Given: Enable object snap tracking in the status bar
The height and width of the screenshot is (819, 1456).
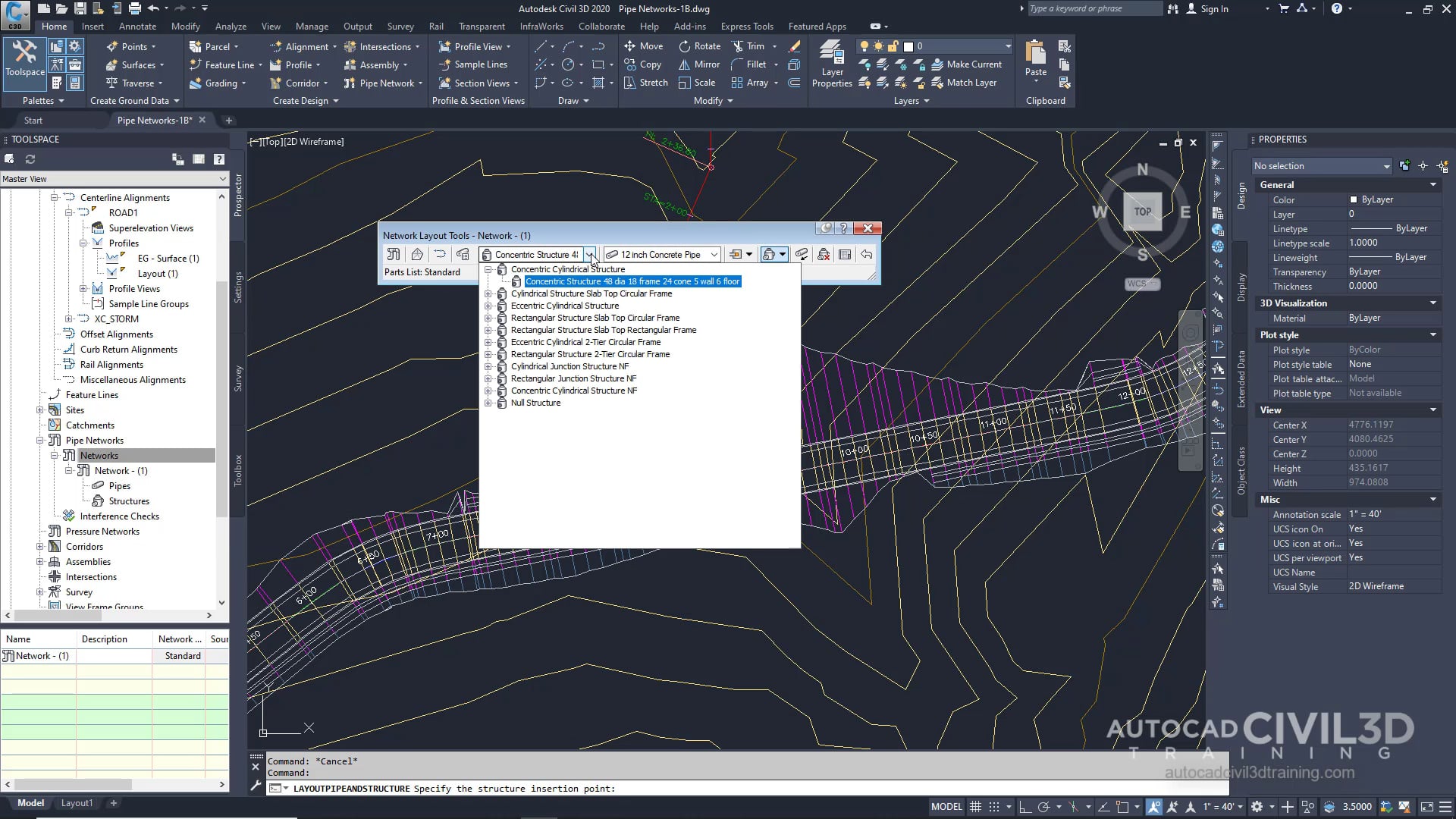Looking at the screenshot, I should coord(1103,806).
